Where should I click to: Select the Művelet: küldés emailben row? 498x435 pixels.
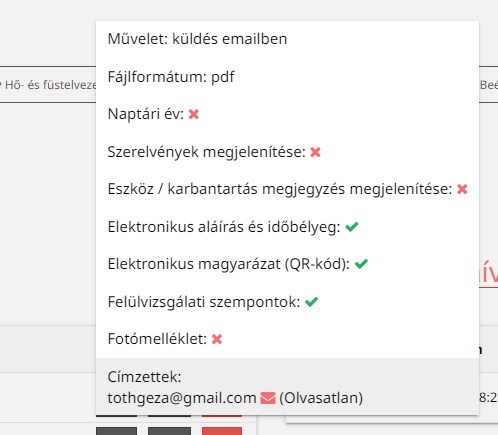(287, 39)
